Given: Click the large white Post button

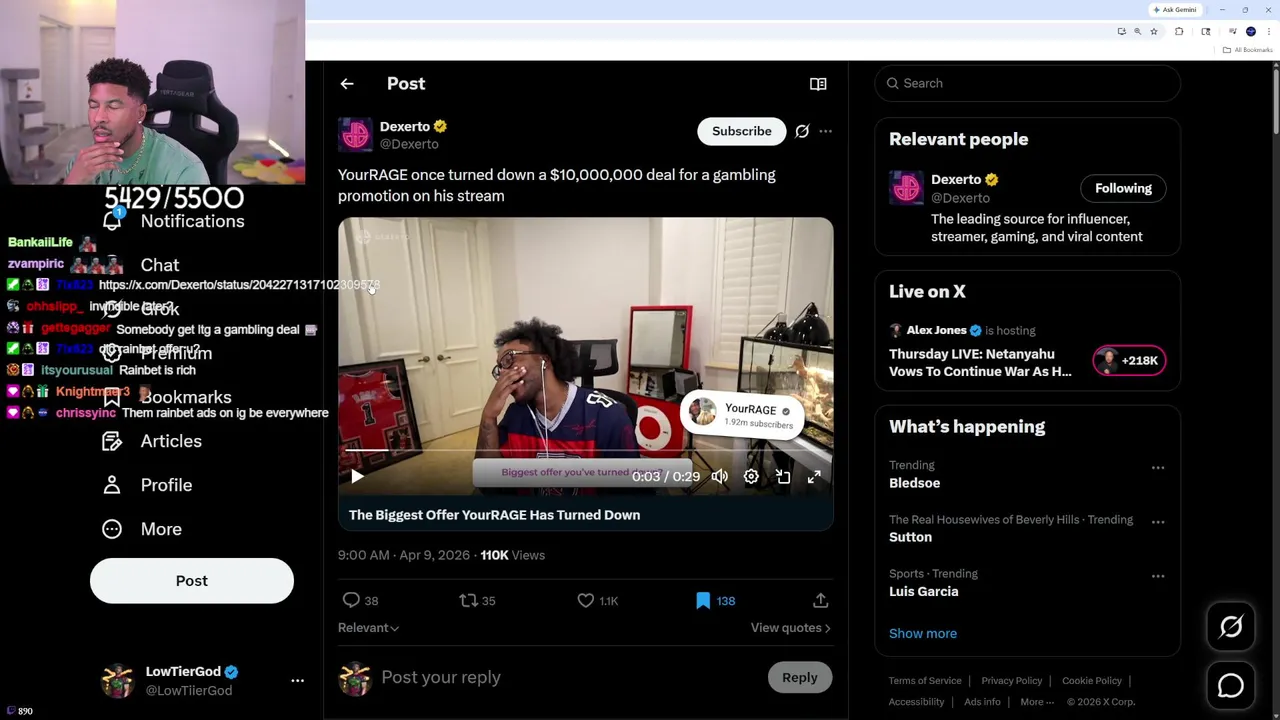Looking at the screenshot, I should (x=192, y=581).
